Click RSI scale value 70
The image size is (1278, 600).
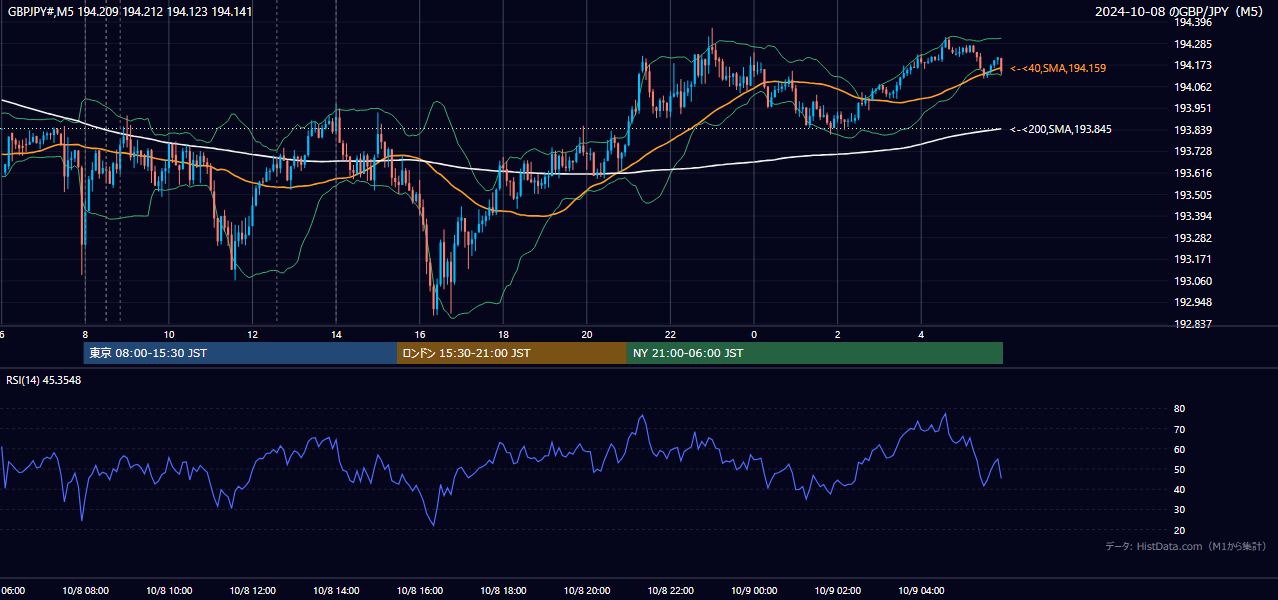pos(1179,429)
